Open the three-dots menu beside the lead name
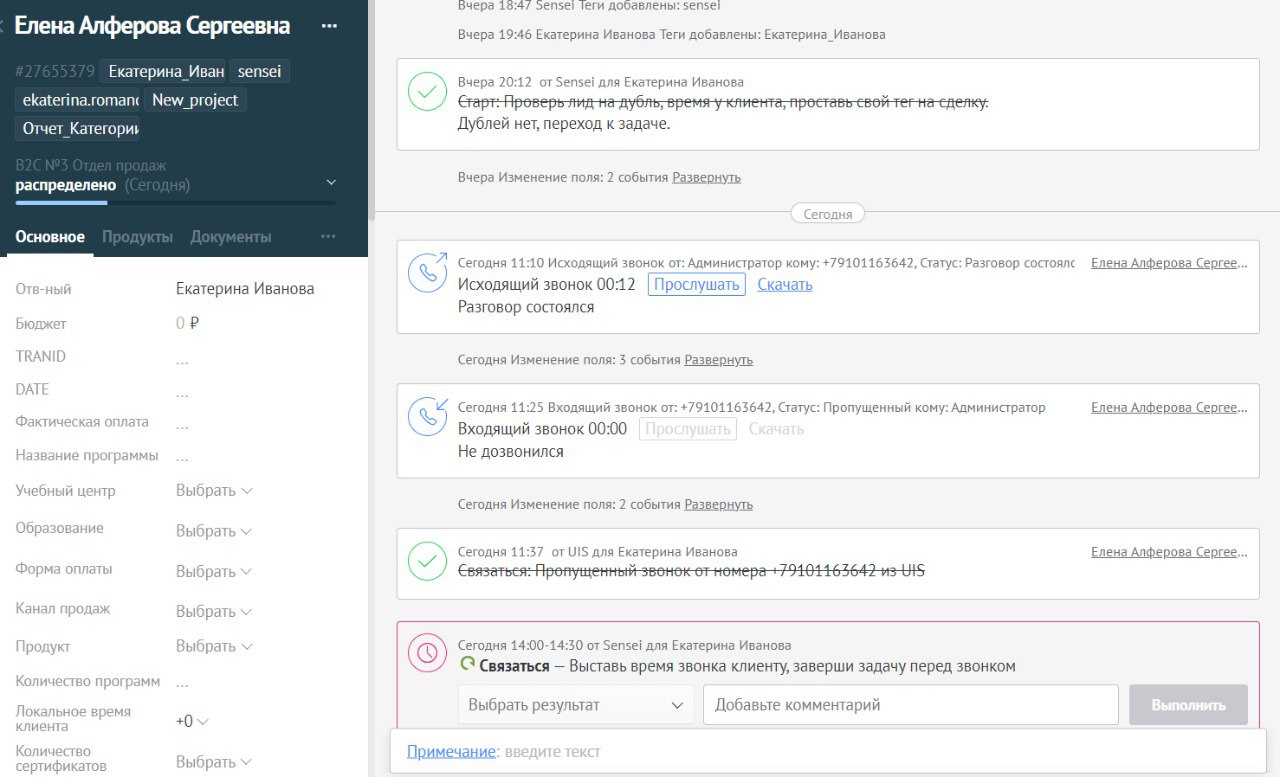This screenshot has width=1280, height=777. [x=329, y=26]
